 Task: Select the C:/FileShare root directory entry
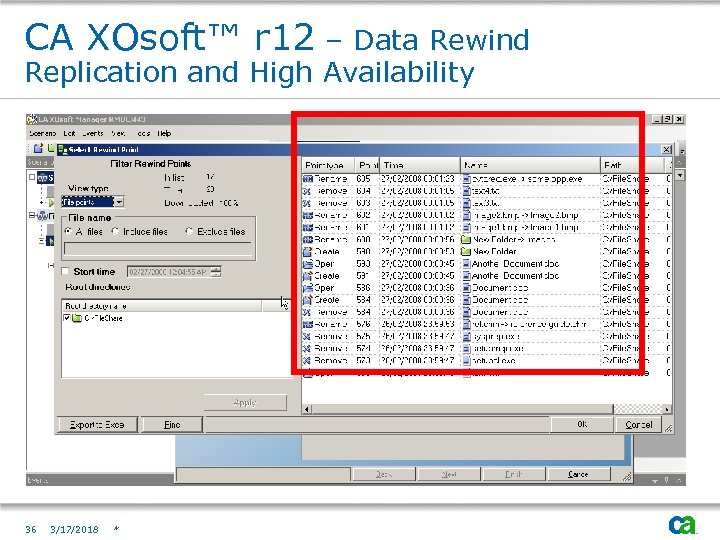[103, 318]
